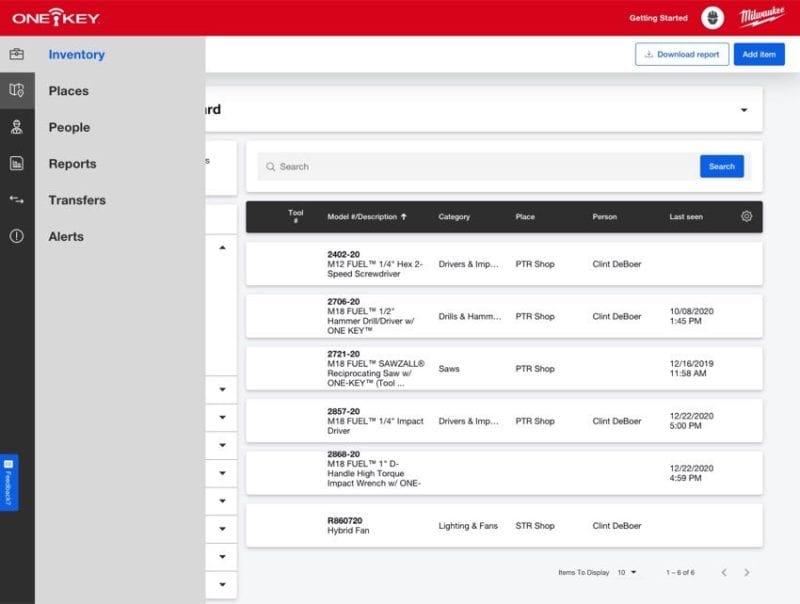Click the Download report button
800x604 pixels.
point(682,55)
